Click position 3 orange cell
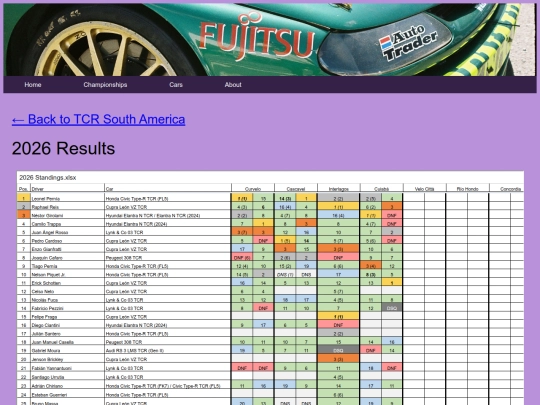540x405 pixels. [23, 216]
